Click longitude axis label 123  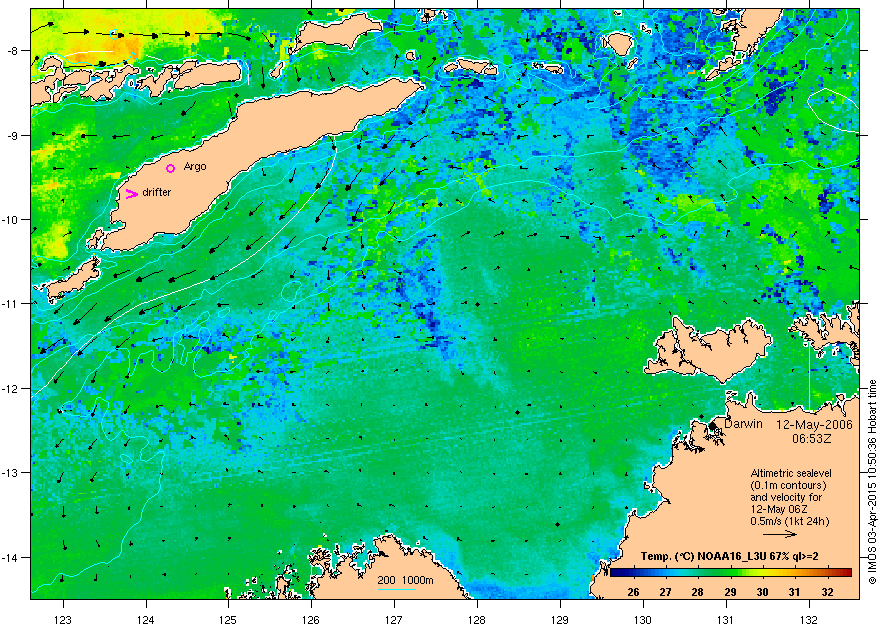(x=63, y=620)
